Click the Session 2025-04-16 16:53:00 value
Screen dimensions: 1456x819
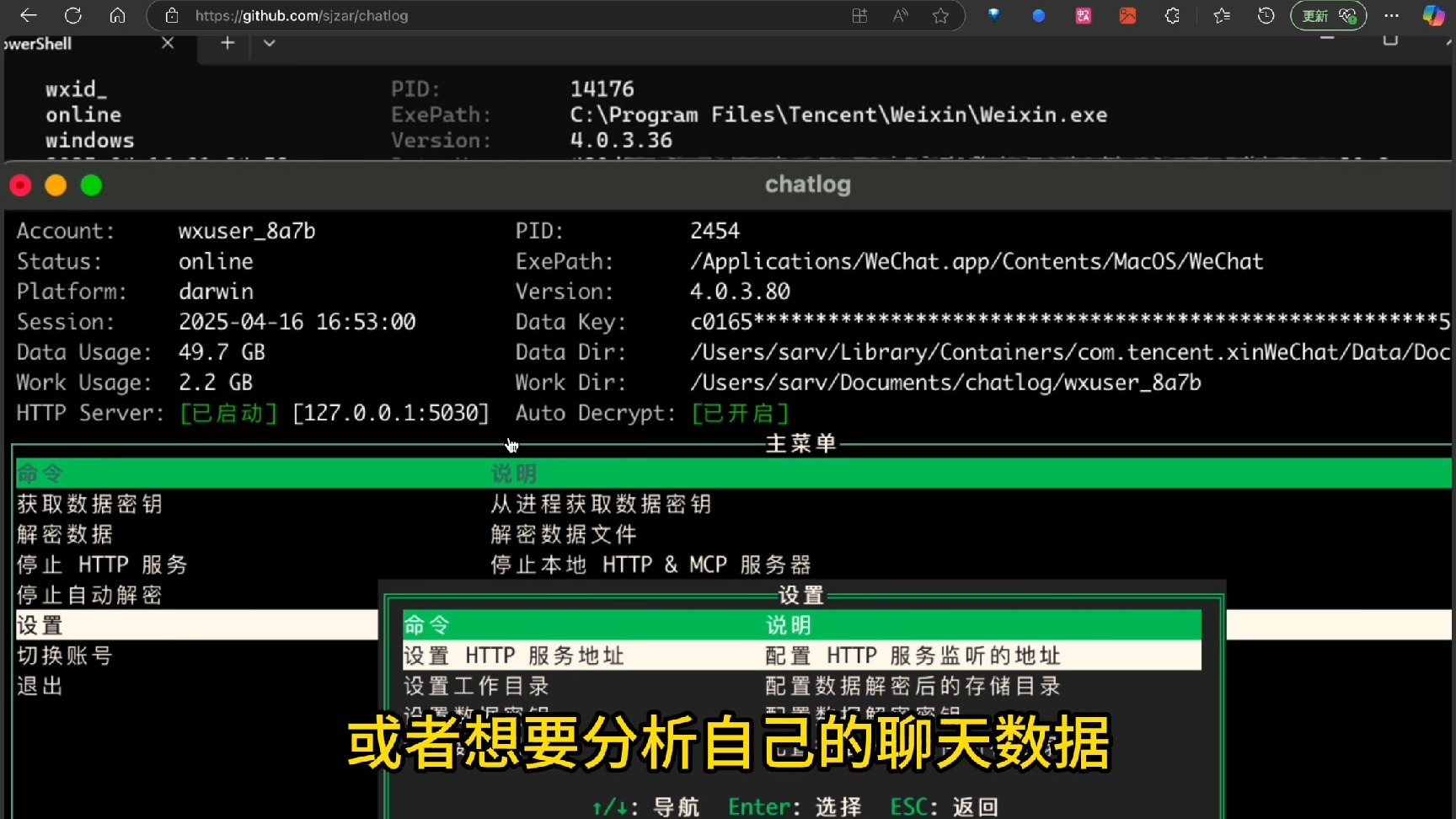[x=297, y=322]
